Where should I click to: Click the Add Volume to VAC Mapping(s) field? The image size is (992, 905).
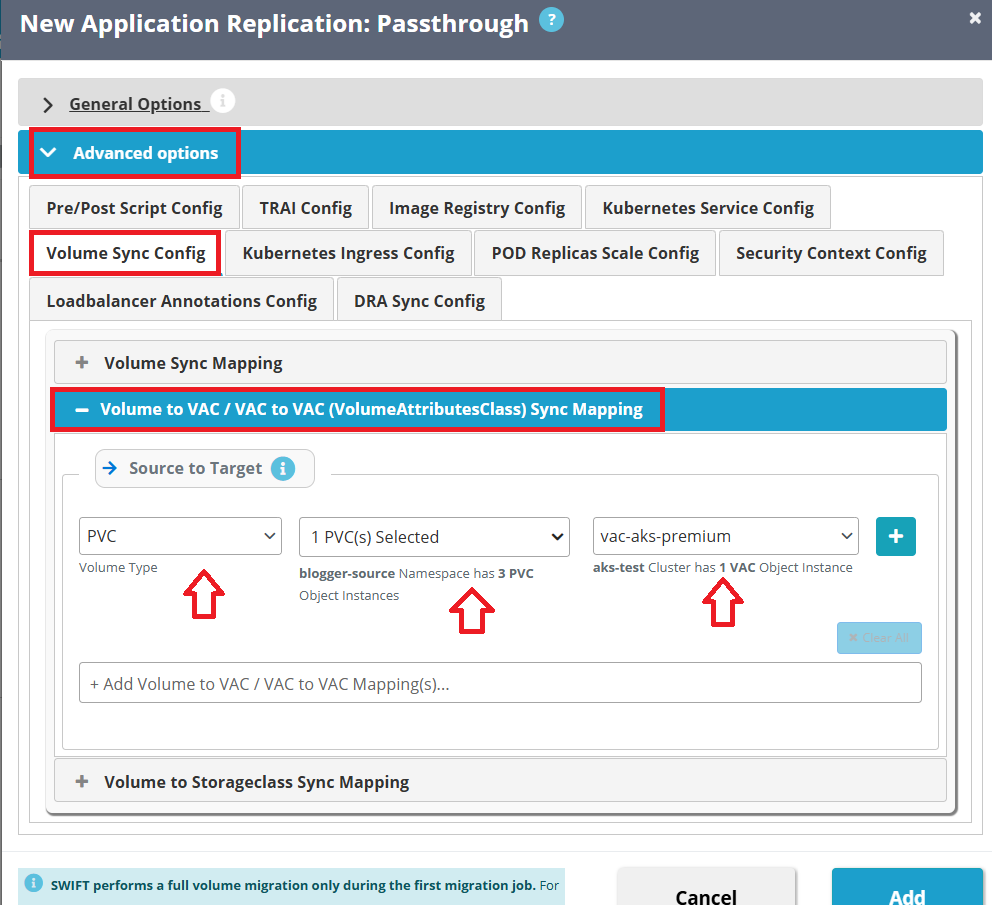pyautogui.click(x=500, y=683)
